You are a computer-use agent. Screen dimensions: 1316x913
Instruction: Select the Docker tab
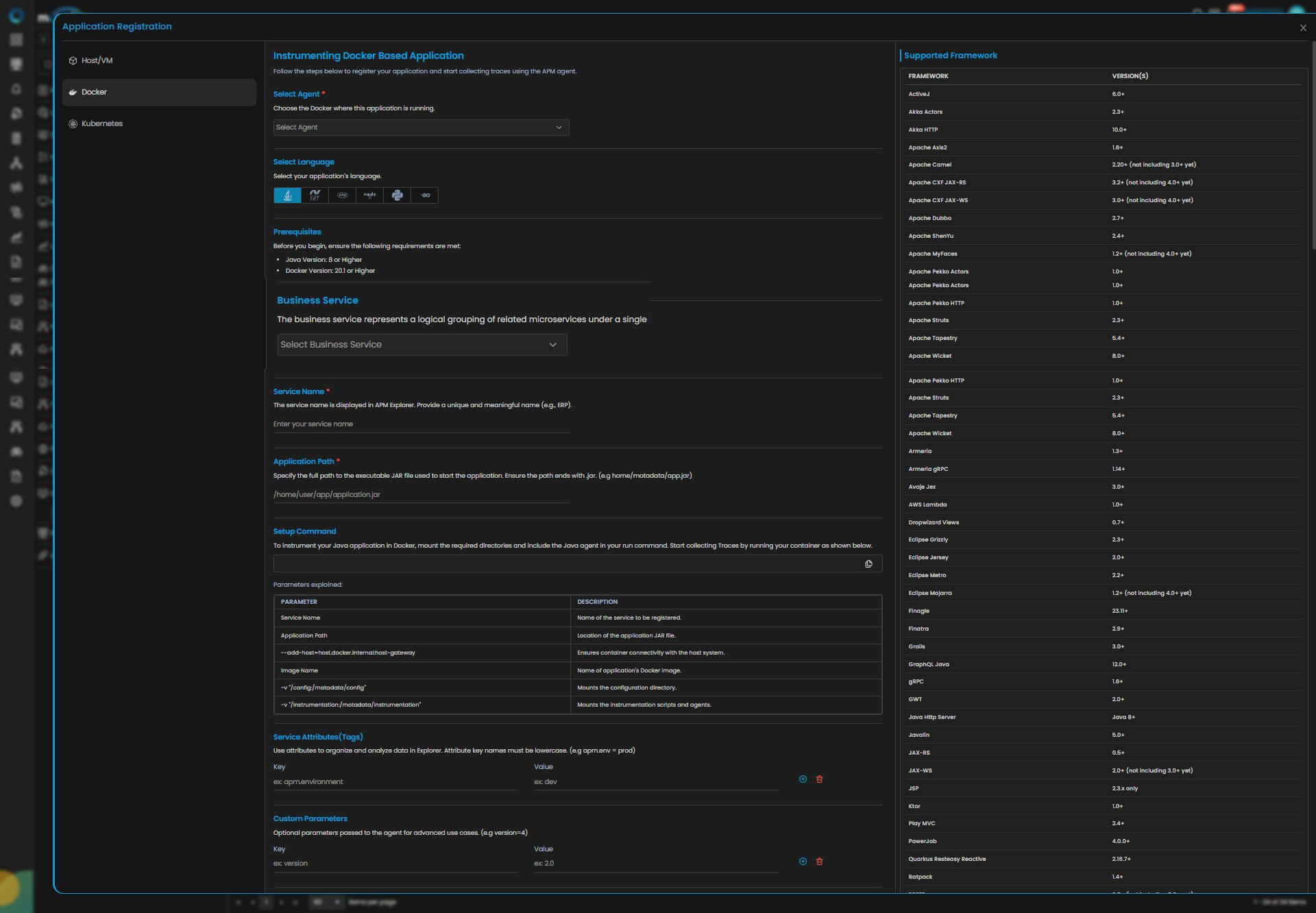159,93
